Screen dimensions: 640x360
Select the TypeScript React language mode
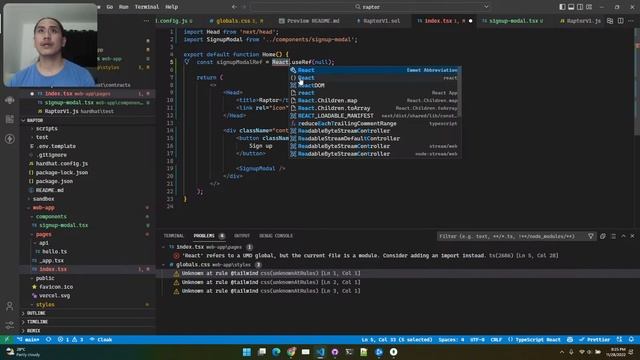click(535, 340)
